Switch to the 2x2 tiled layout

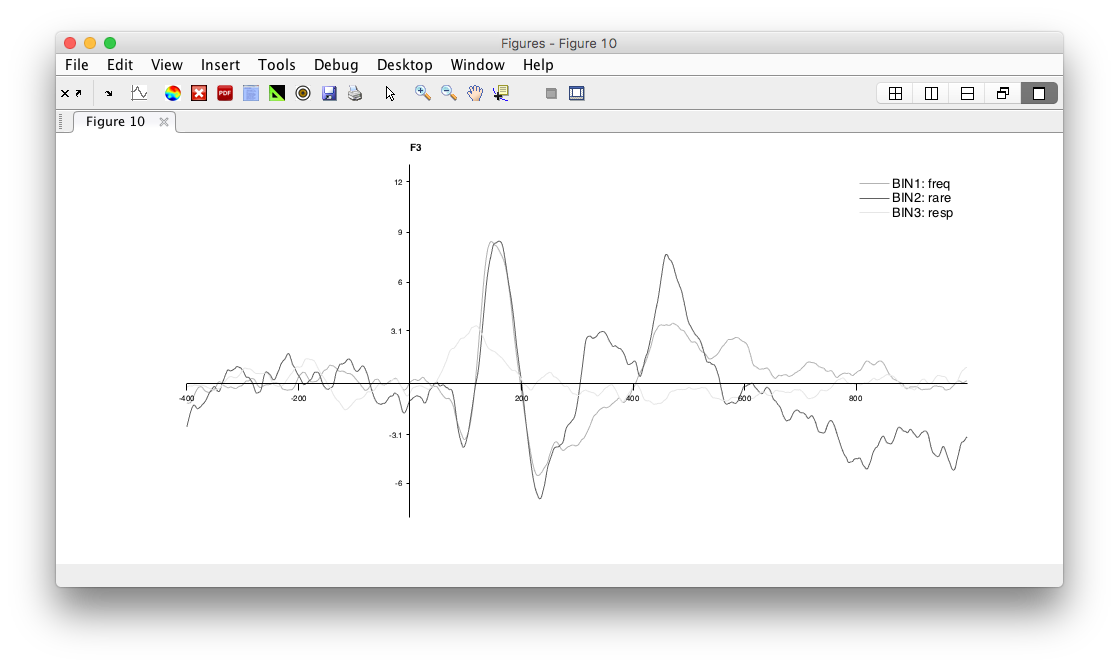coord(895,92)
